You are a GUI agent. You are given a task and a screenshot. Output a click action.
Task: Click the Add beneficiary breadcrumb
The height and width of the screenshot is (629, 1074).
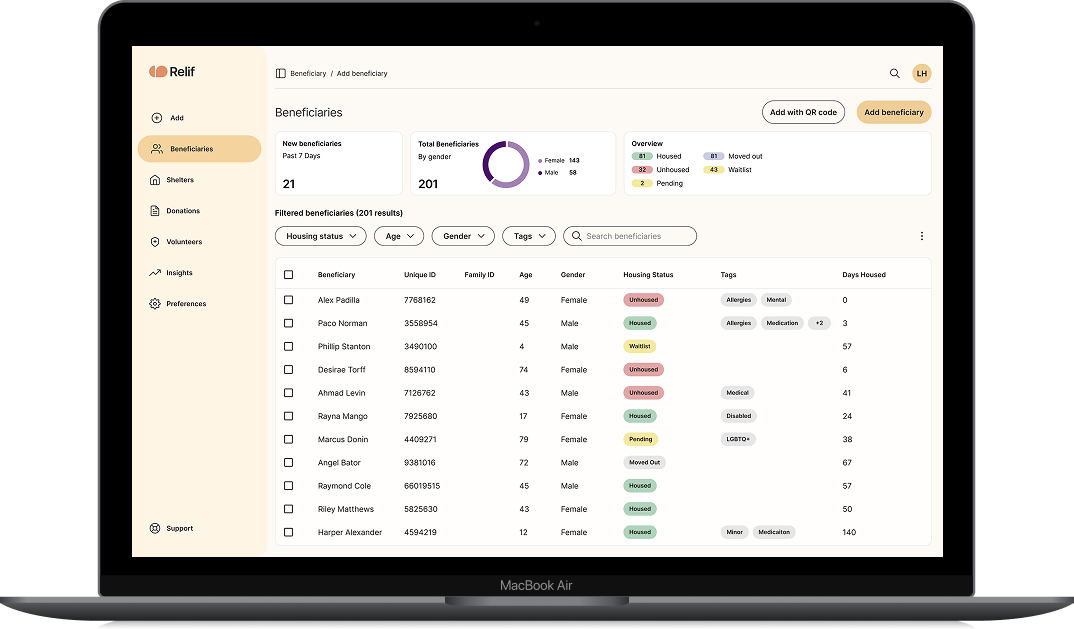tap(362, 73)
